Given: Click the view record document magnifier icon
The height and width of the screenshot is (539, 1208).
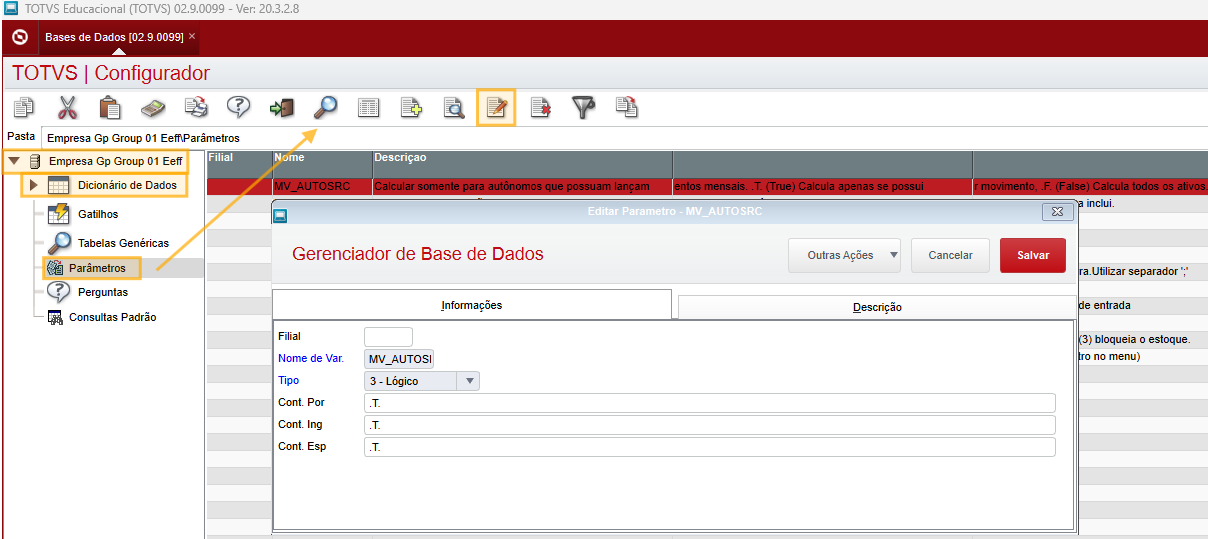Looking at the screenshot, I should (x=454, y=107).
